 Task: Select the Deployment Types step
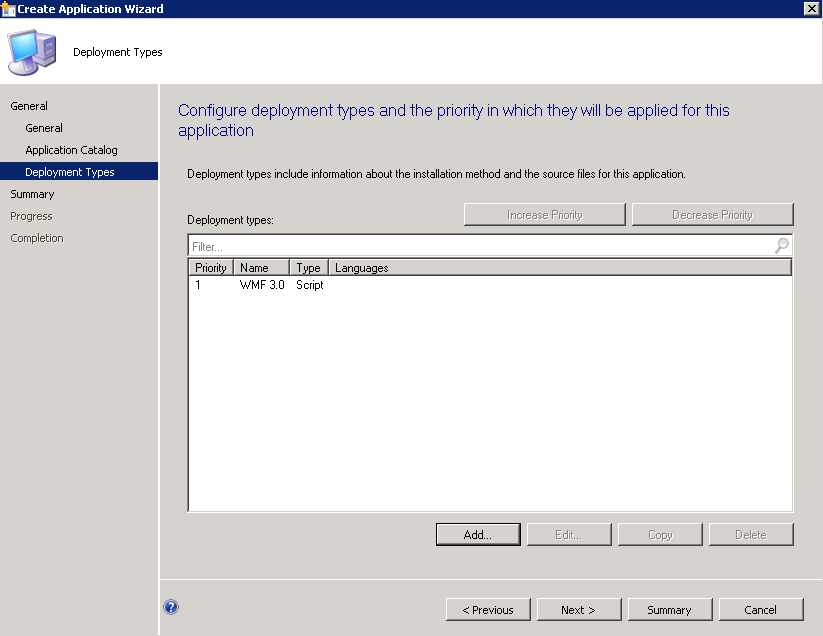tap(79, 172)
